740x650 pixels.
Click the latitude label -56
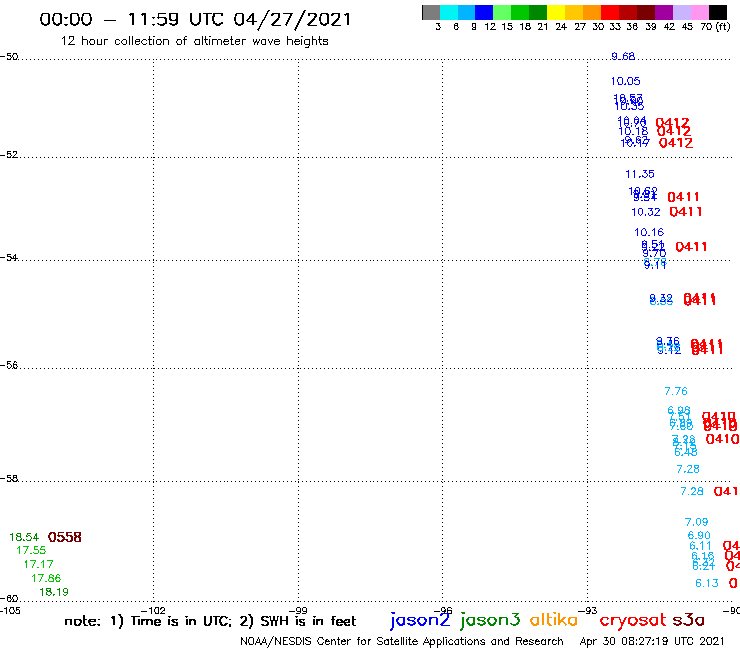(9, 365)
